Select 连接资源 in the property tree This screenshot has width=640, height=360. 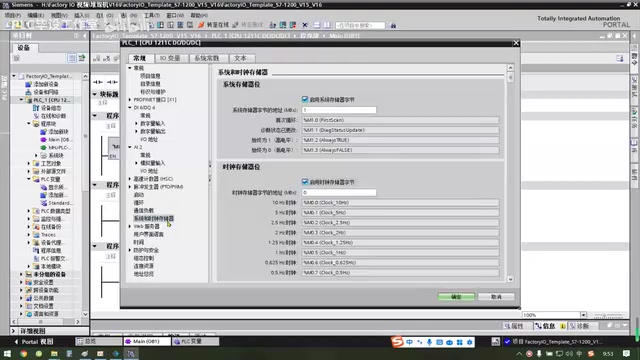click(x=144, y=266)
